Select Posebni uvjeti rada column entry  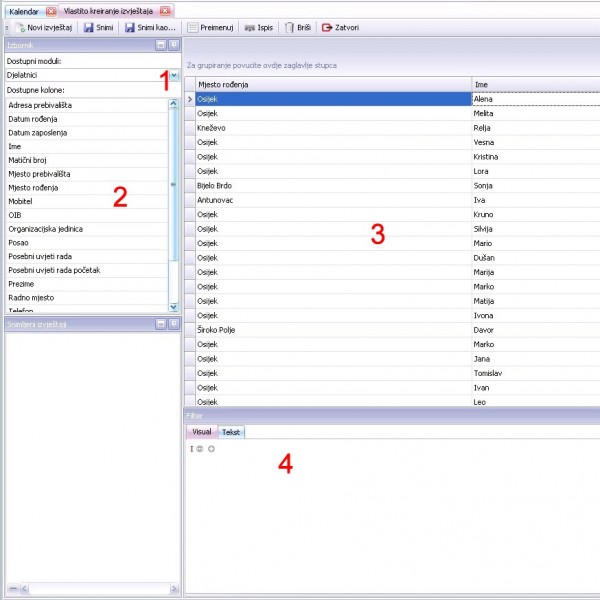point(87,257)
